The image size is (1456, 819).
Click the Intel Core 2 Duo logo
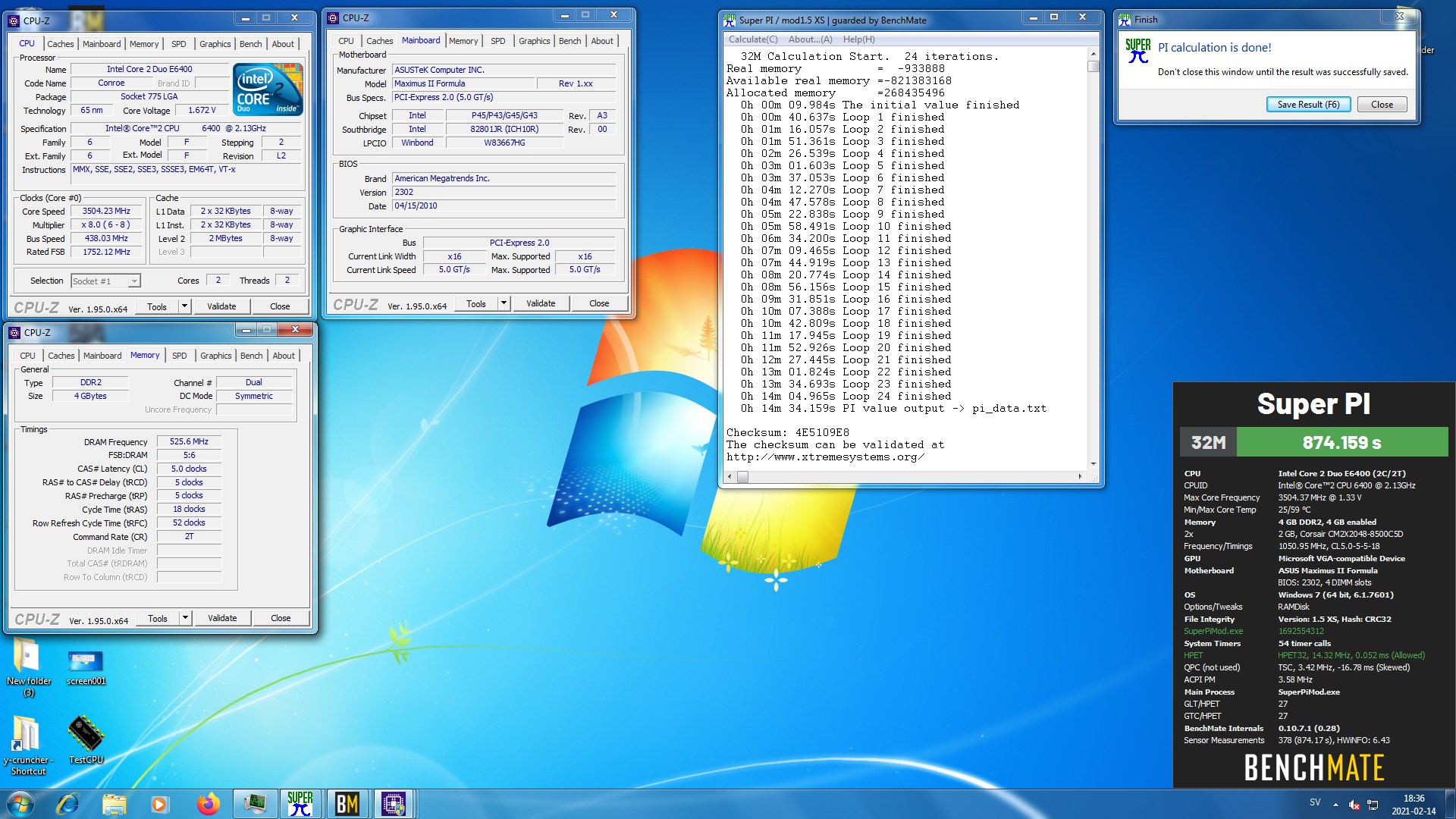click(x=269, y=89)
